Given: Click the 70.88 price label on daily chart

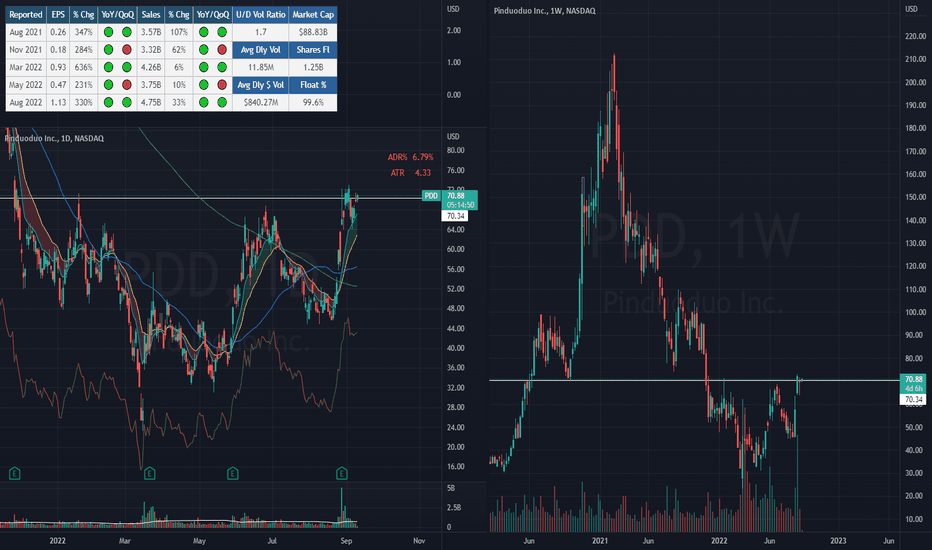Looking at the screenshot, I should point(456,196).
